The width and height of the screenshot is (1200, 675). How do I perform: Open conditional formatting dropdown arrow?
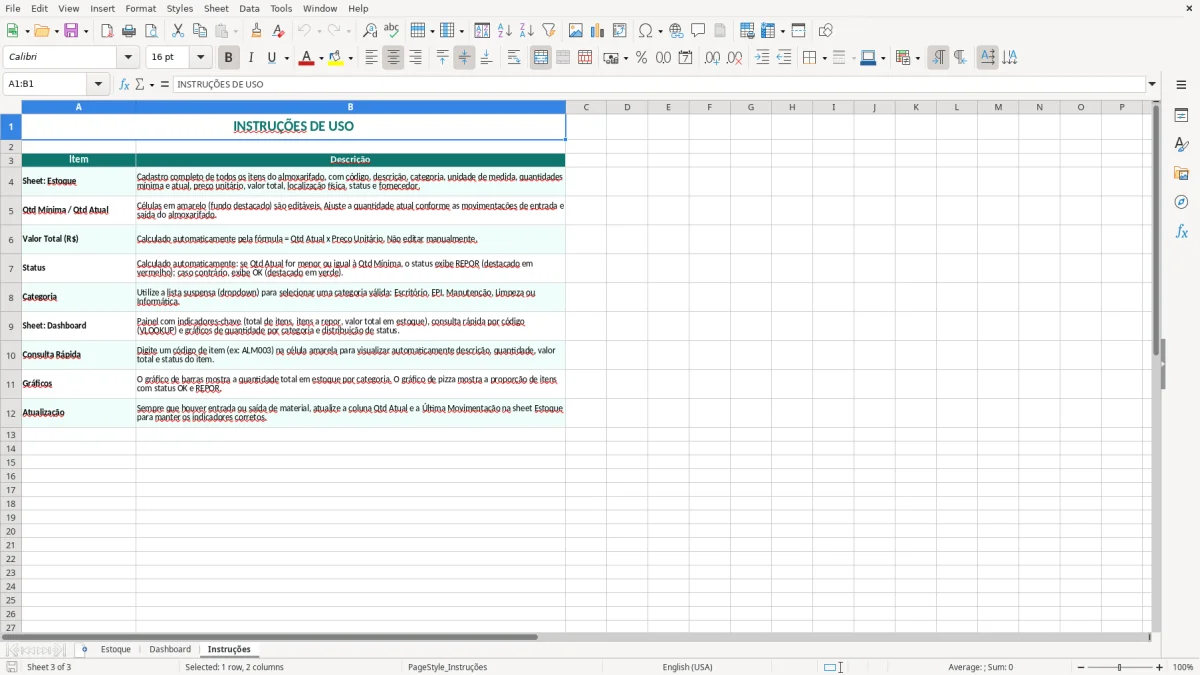click(917, 58)
